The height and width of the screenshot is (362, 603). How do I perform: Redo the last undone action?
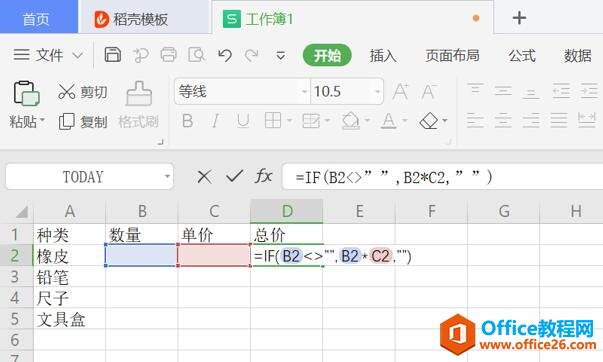[x=252, y=56]
